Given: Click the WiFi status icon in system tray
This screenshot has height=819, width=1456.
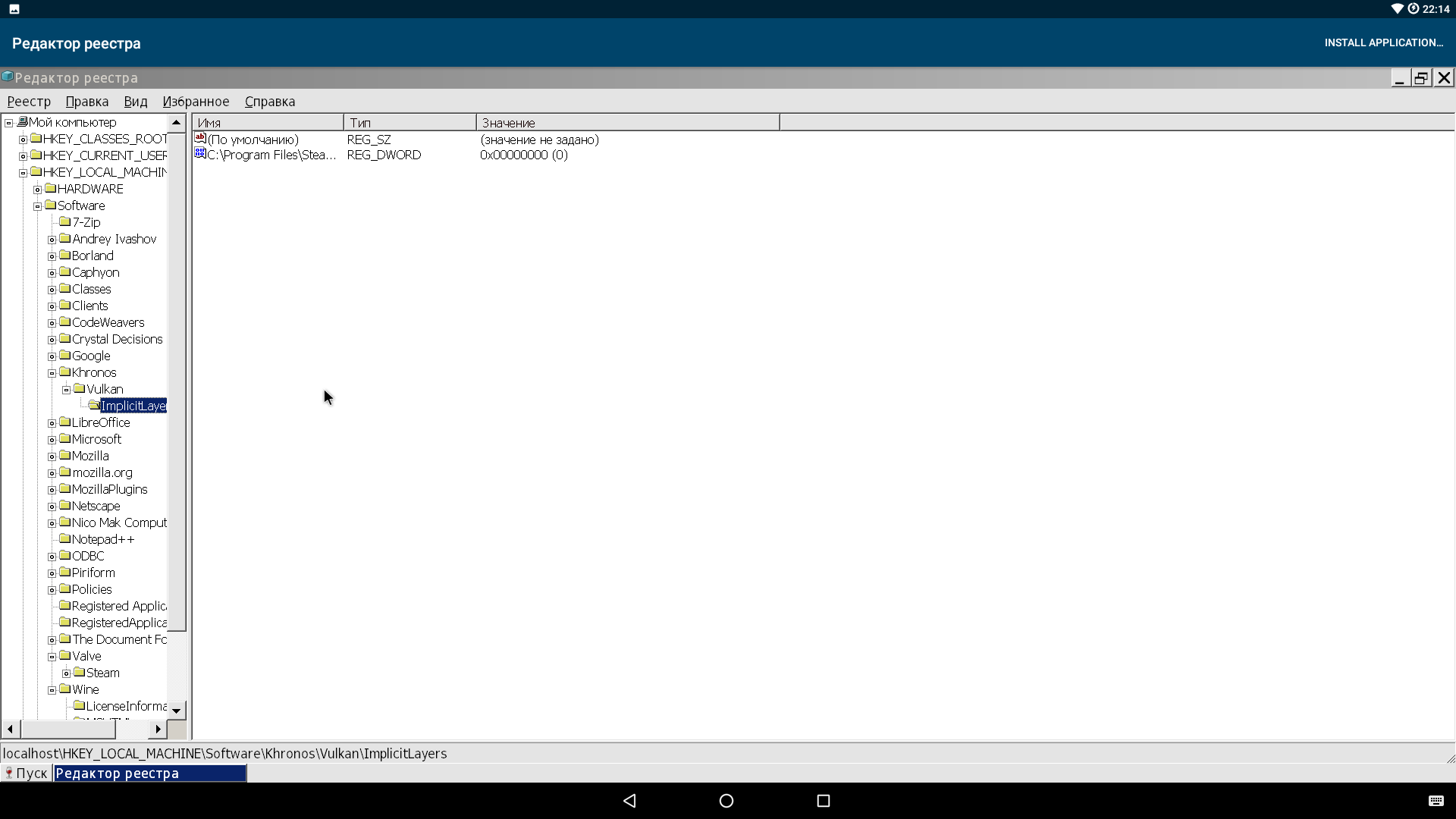Looking at the screenshot, I should point(1395,9).
